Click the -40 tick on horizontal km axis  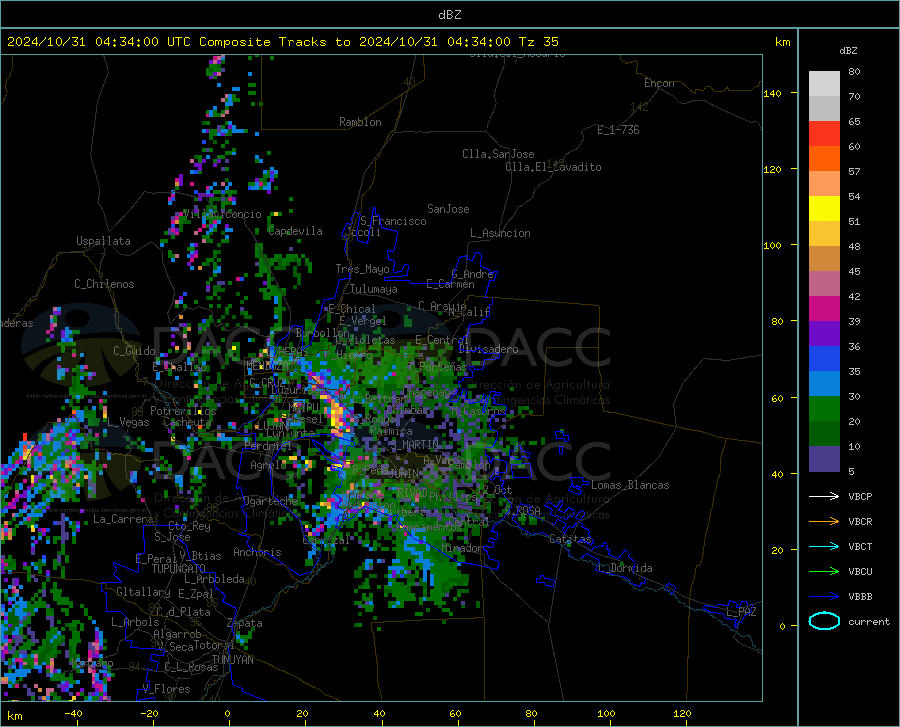coord(73,713)
